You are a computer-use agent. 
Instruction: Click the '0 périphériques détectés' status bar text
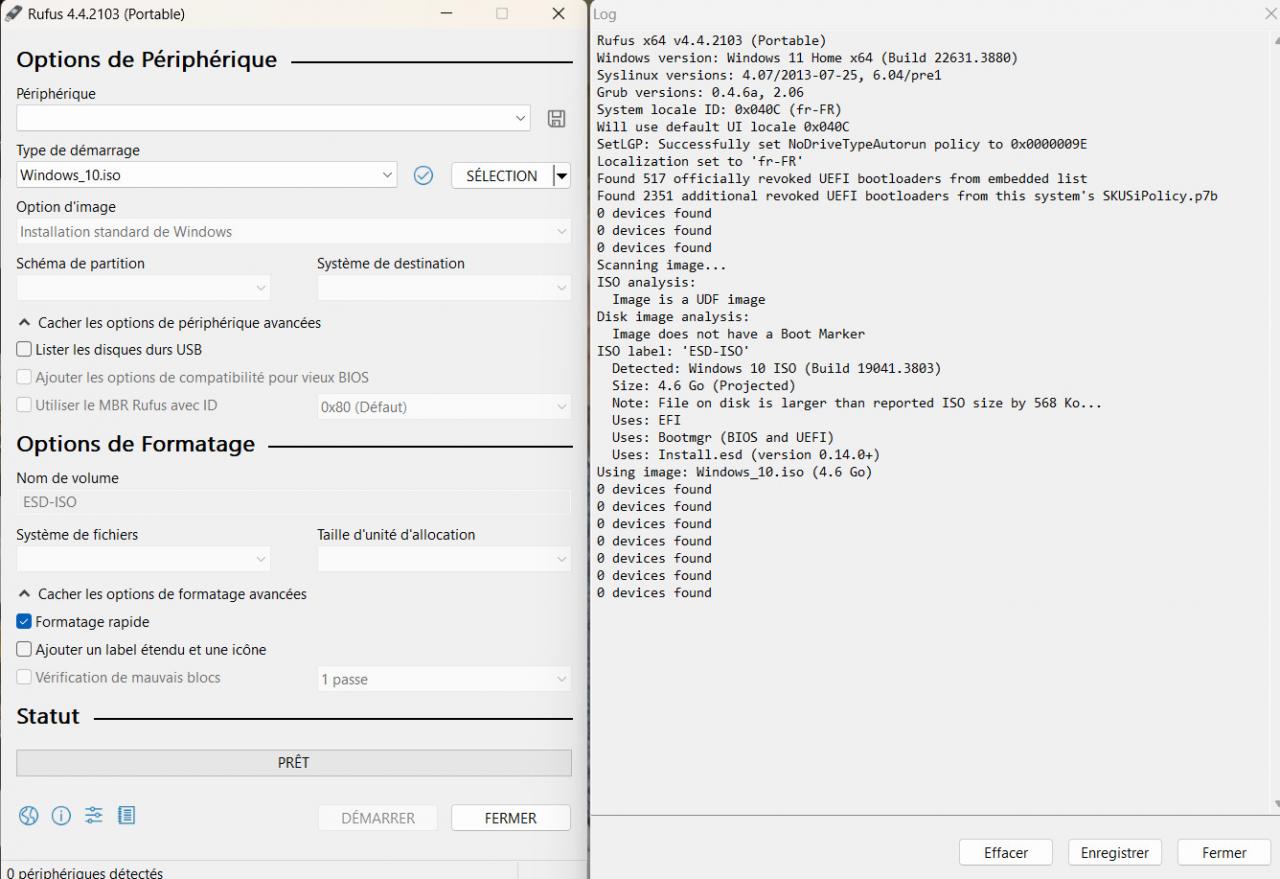(x=84, y=872)
